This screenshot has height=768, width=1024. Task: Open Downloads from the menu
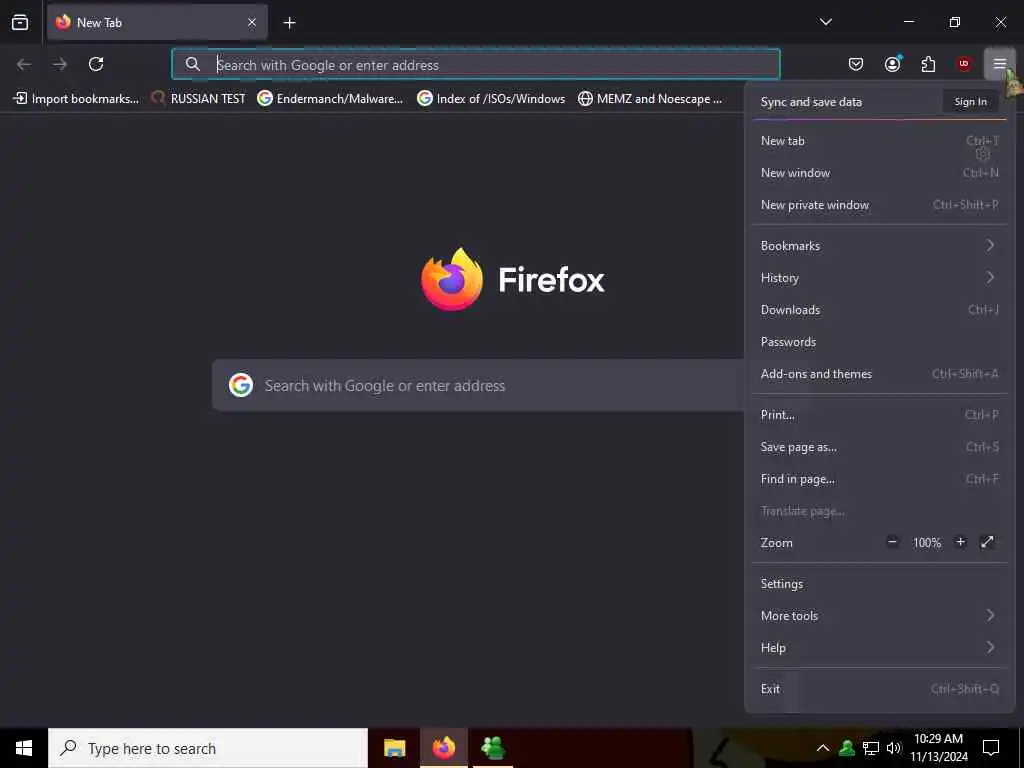[880, 310]
